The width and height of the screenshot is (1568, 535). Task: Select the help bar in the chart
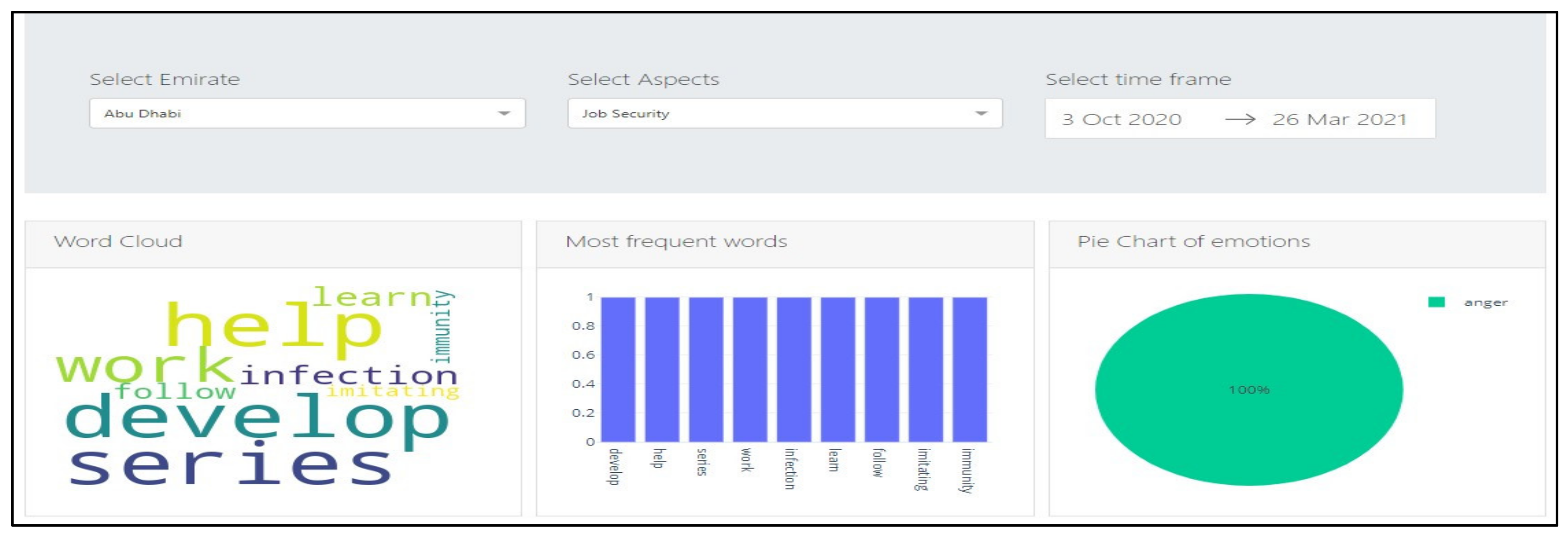[662, 369]
